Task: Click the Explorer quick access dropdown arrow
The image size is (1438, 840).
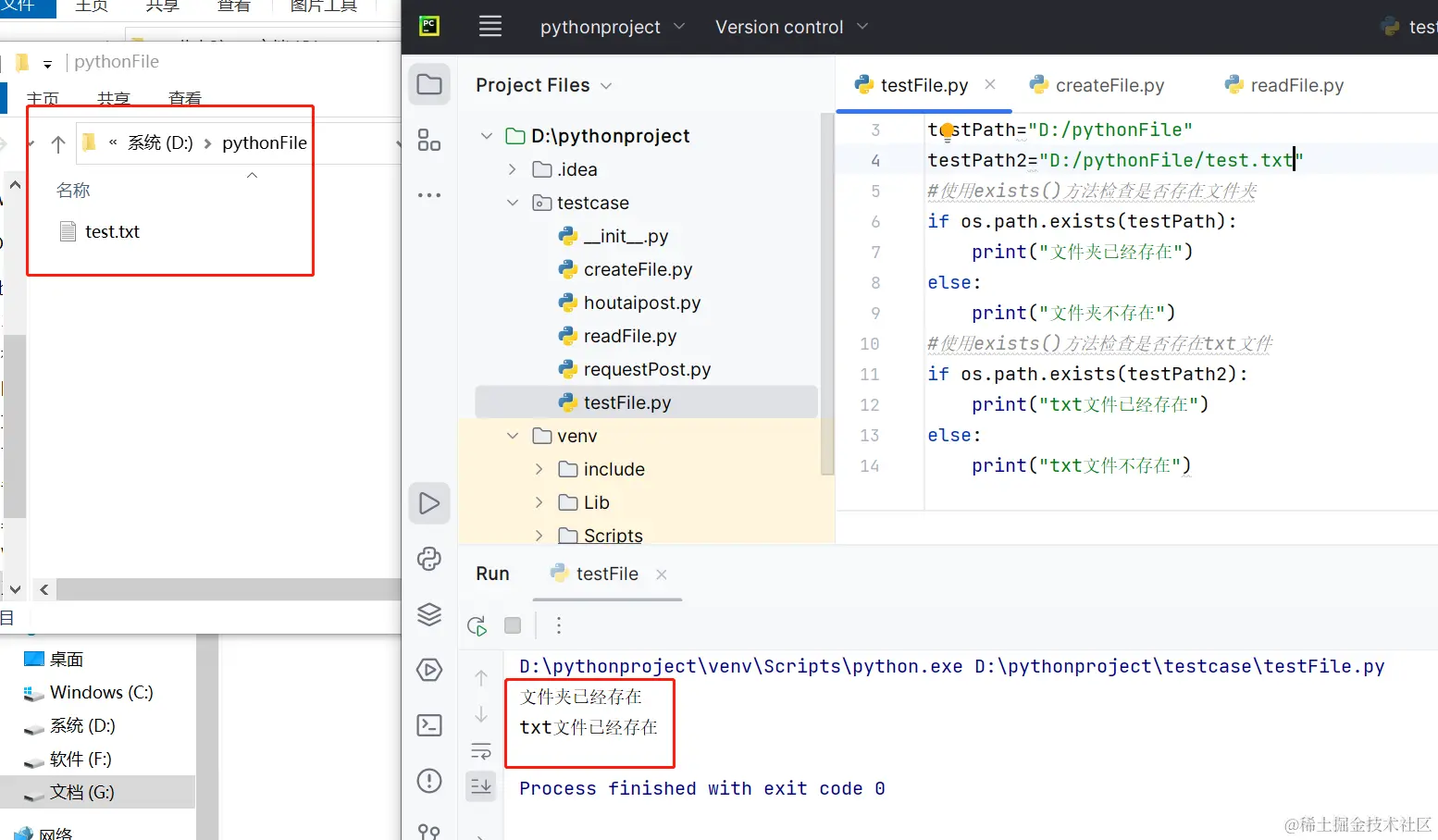Action: click(47, 64)
